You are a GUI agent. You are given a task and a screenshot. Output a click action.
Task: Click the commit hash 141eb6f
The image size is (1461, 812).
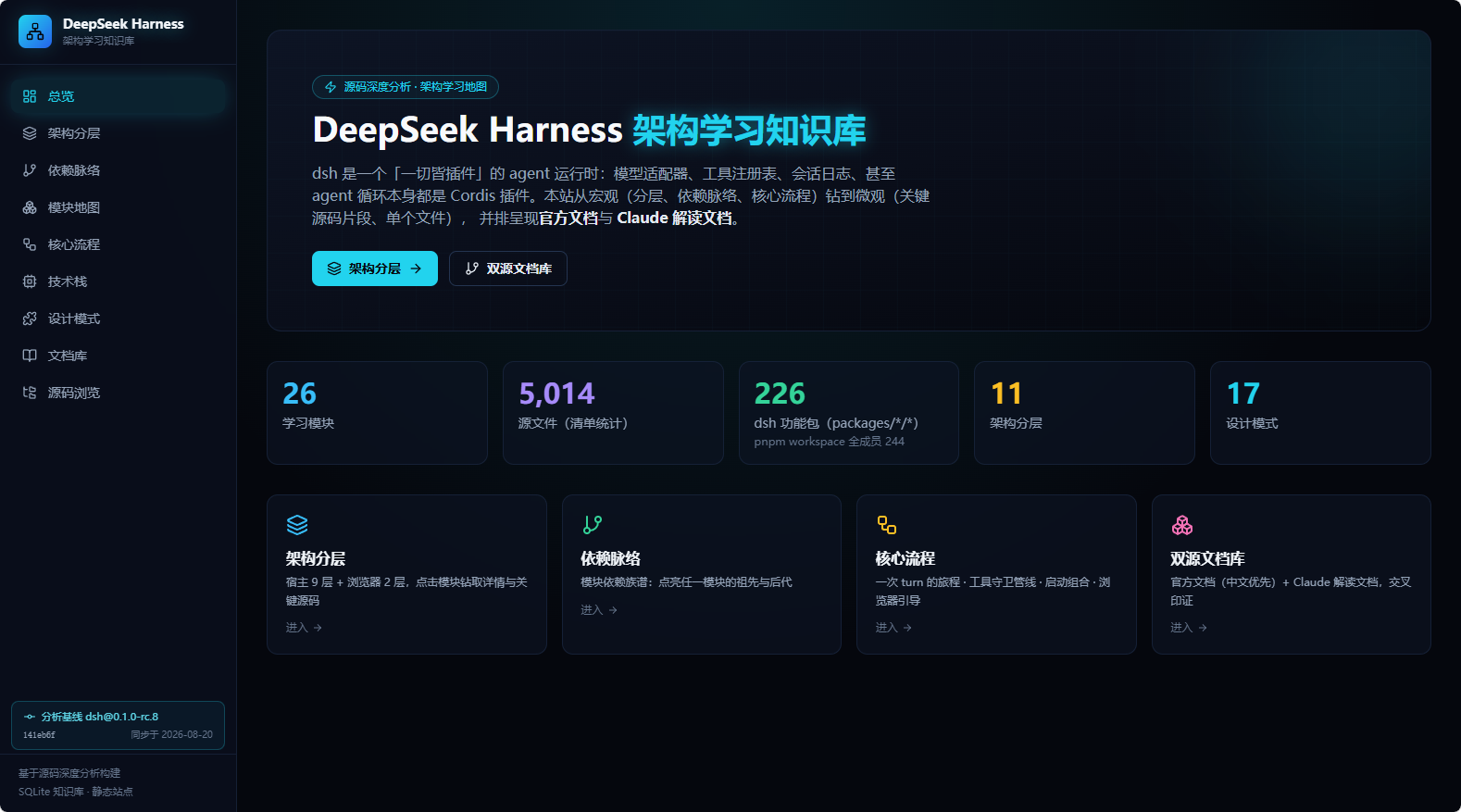click(x=39, y=735)
